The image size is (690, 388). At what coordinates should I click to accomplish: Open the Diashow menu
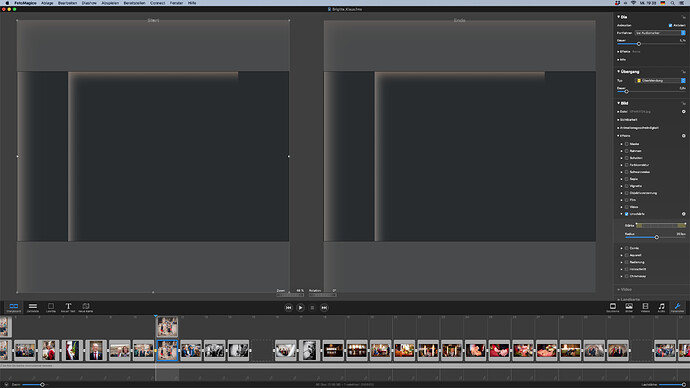click(89, 3)
